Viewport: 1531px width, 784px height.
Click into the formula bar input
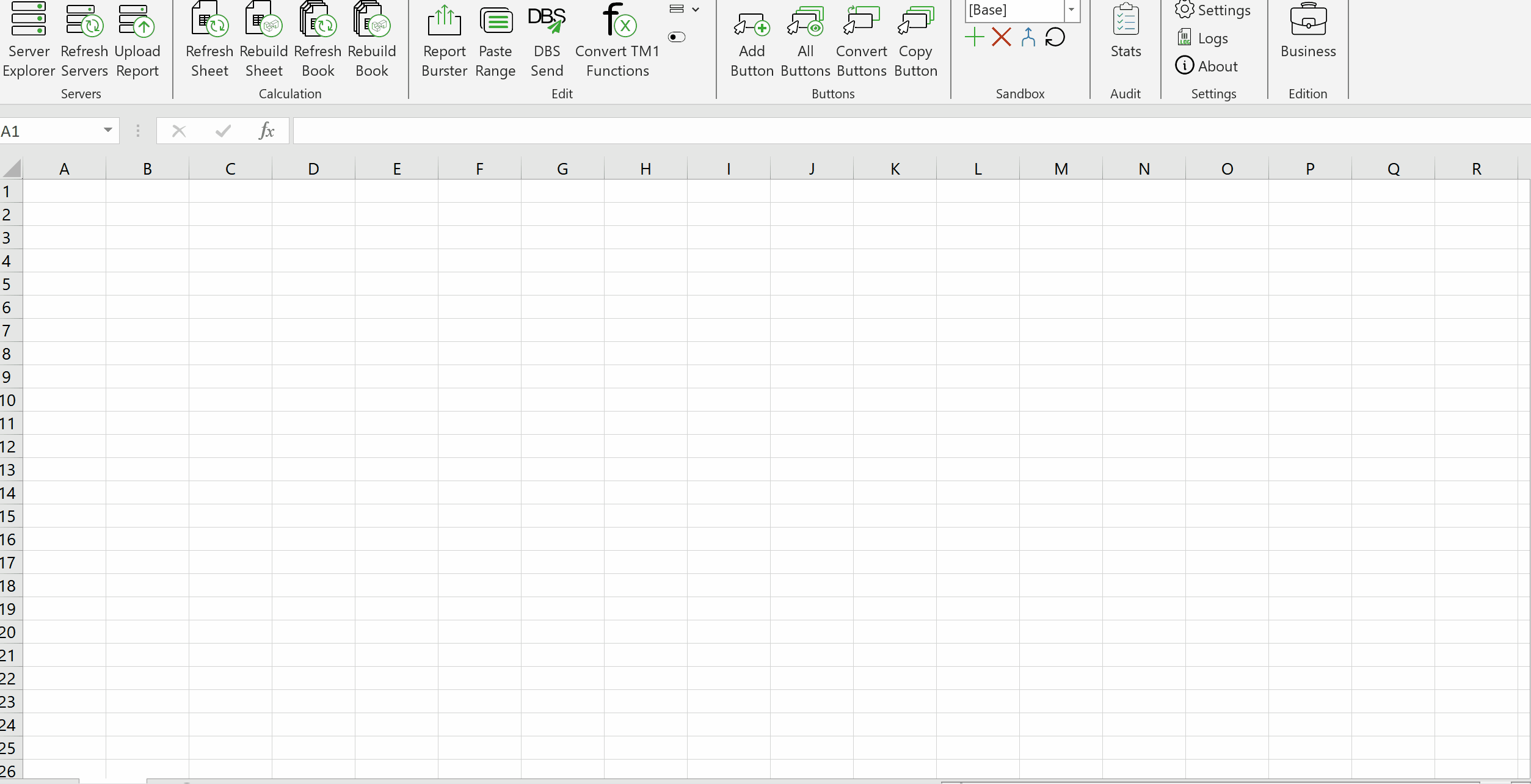[855, 131]
